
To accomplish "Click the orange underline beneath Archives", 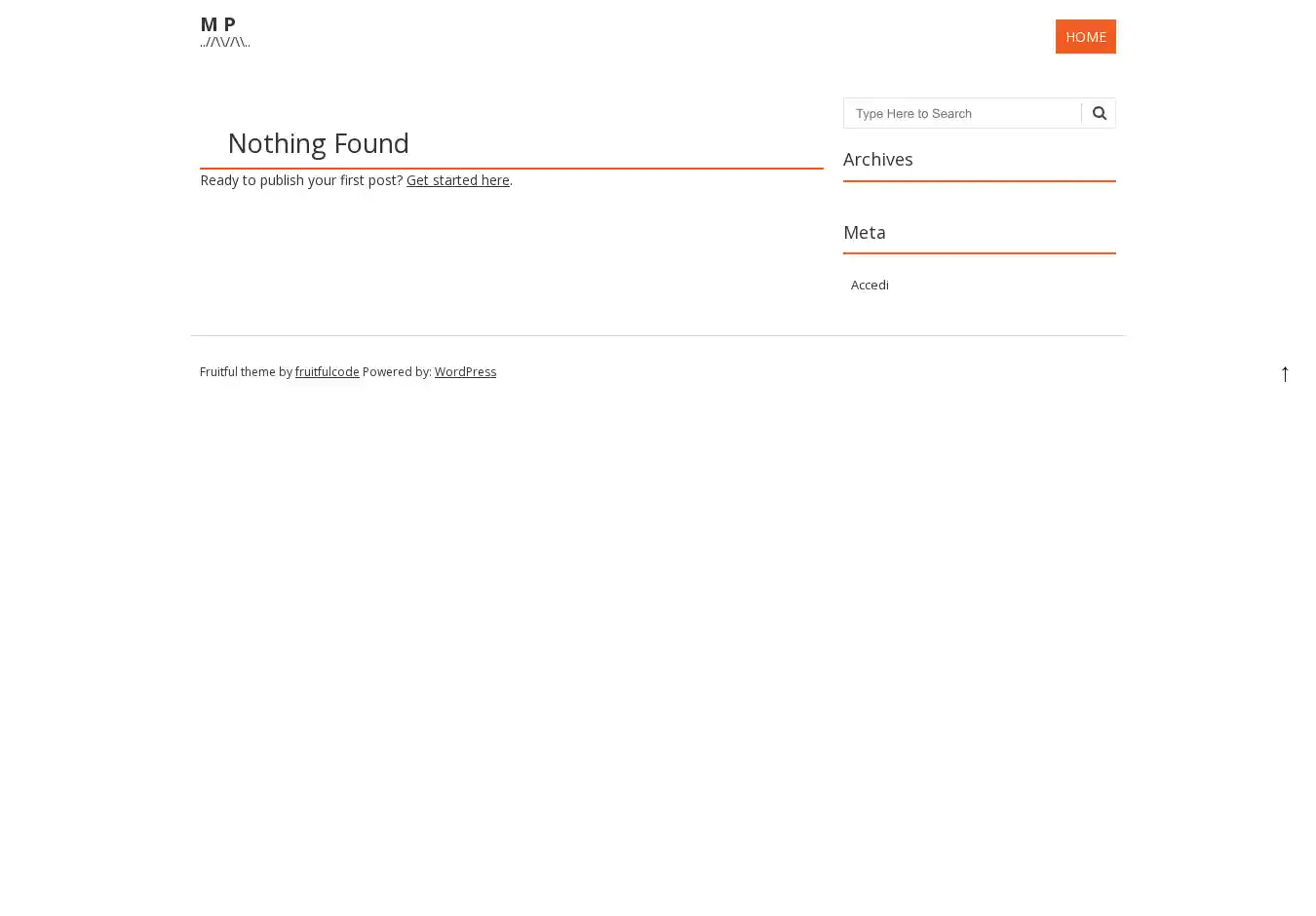I will [x=979, y=180].
